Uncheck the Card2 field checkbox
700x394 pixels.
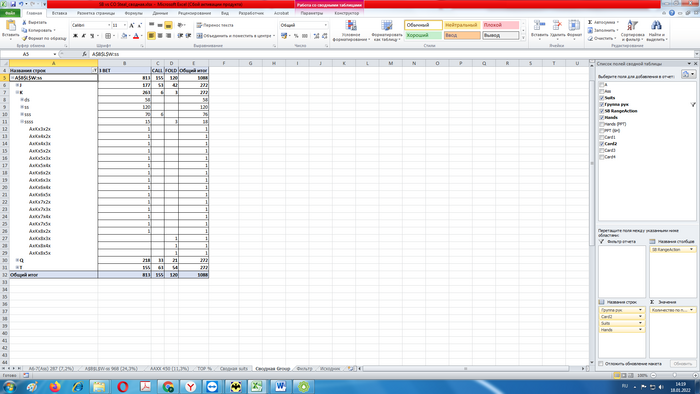(602, 144)
